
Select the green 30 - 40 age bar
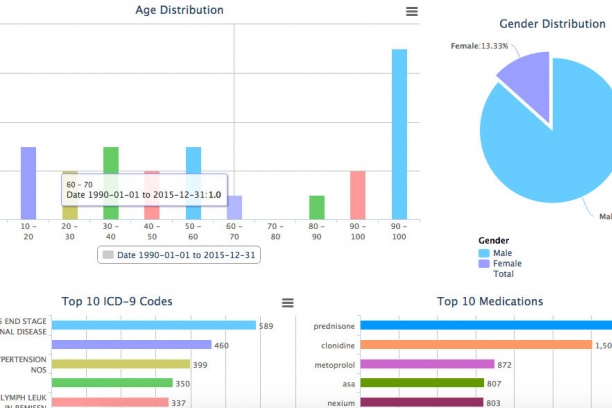pyautogui.click(x=111, y=183)
